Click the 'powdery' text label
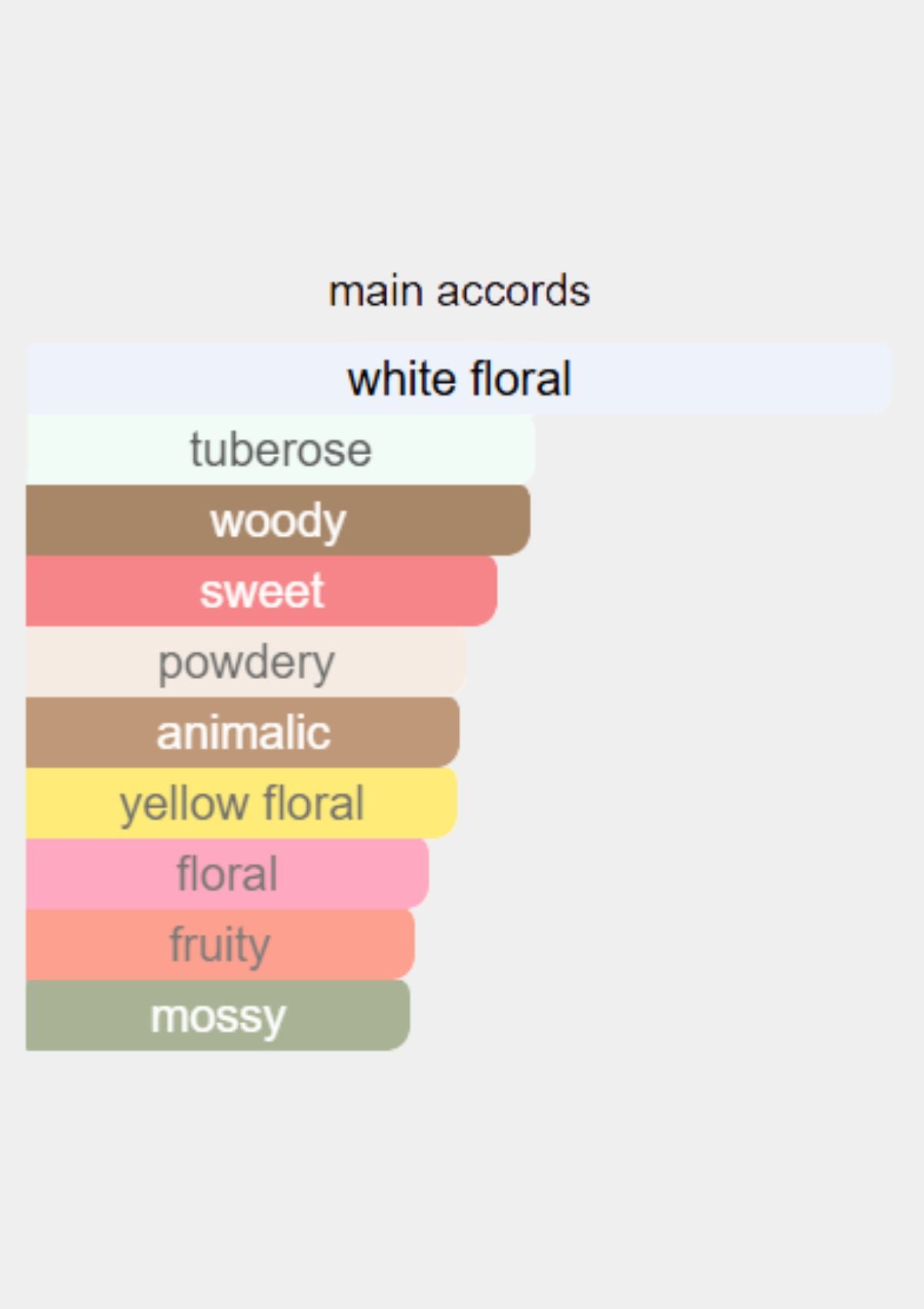 click(x=246, y=664)
